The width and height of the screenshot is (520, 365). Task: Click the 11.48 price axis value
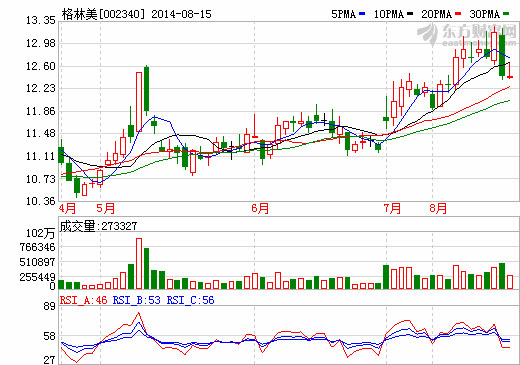(41, 133)
